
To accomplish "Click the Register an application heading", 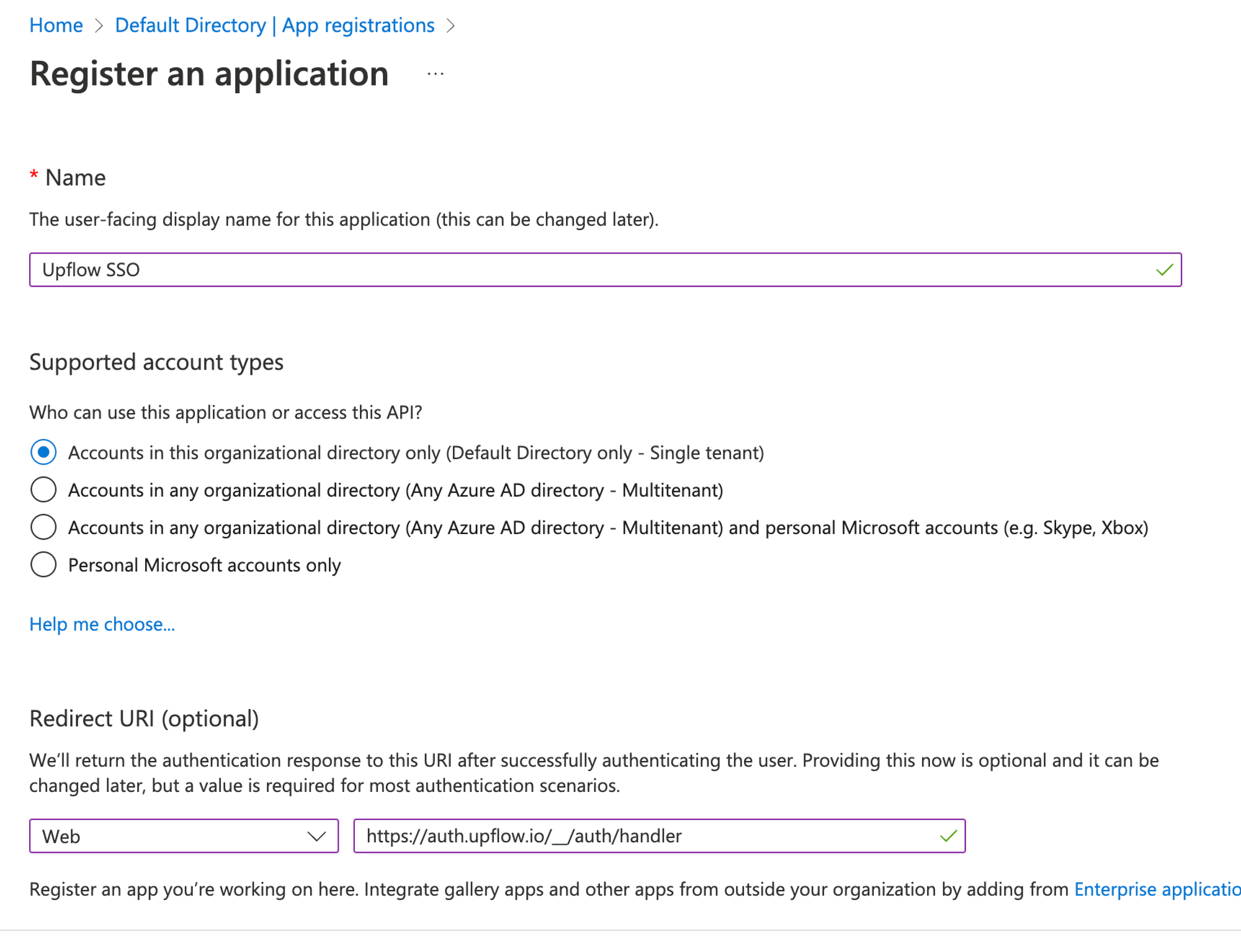I will (x=209, y=74).
